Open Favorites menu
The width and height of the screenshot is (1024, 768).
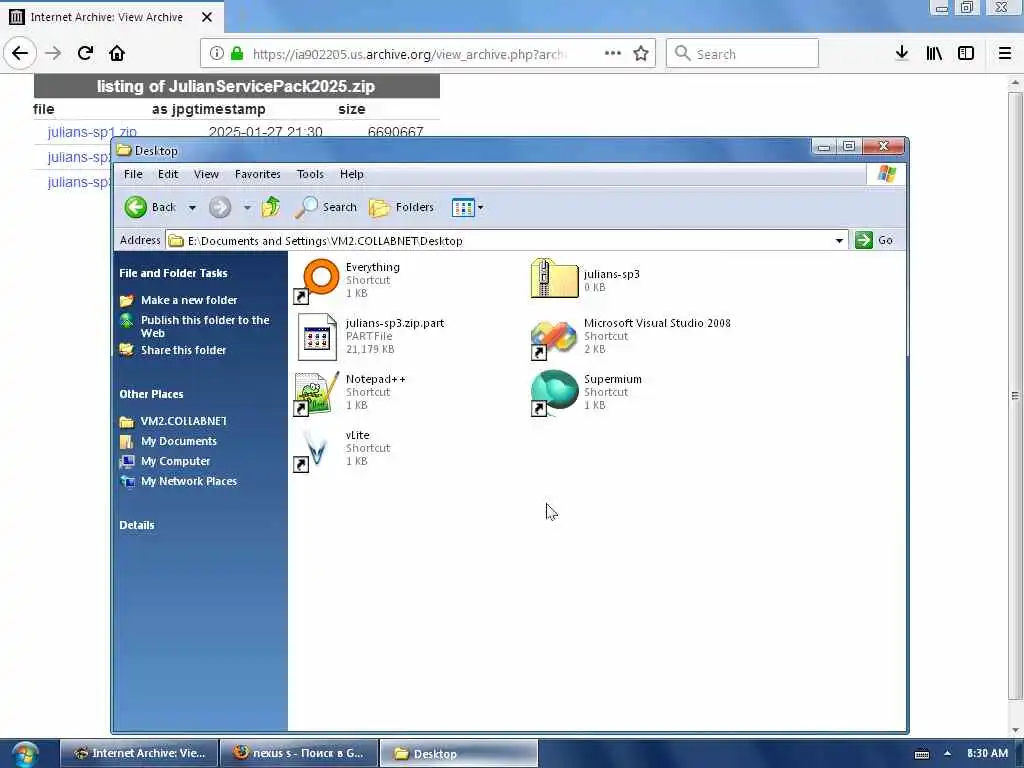point(257,174)
